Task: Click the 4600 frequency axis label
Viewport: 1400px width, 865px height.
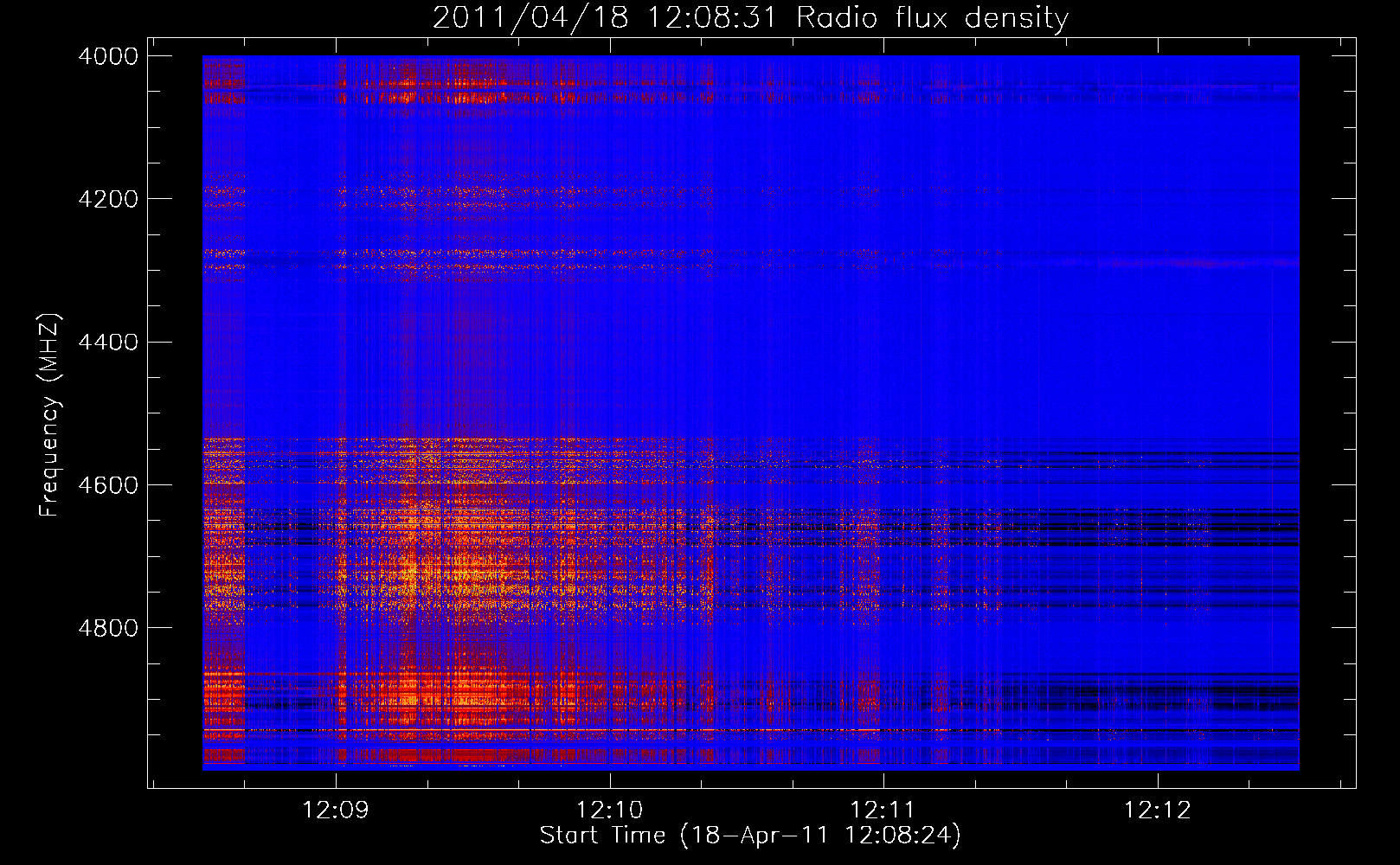Action: tap(108, 484)
